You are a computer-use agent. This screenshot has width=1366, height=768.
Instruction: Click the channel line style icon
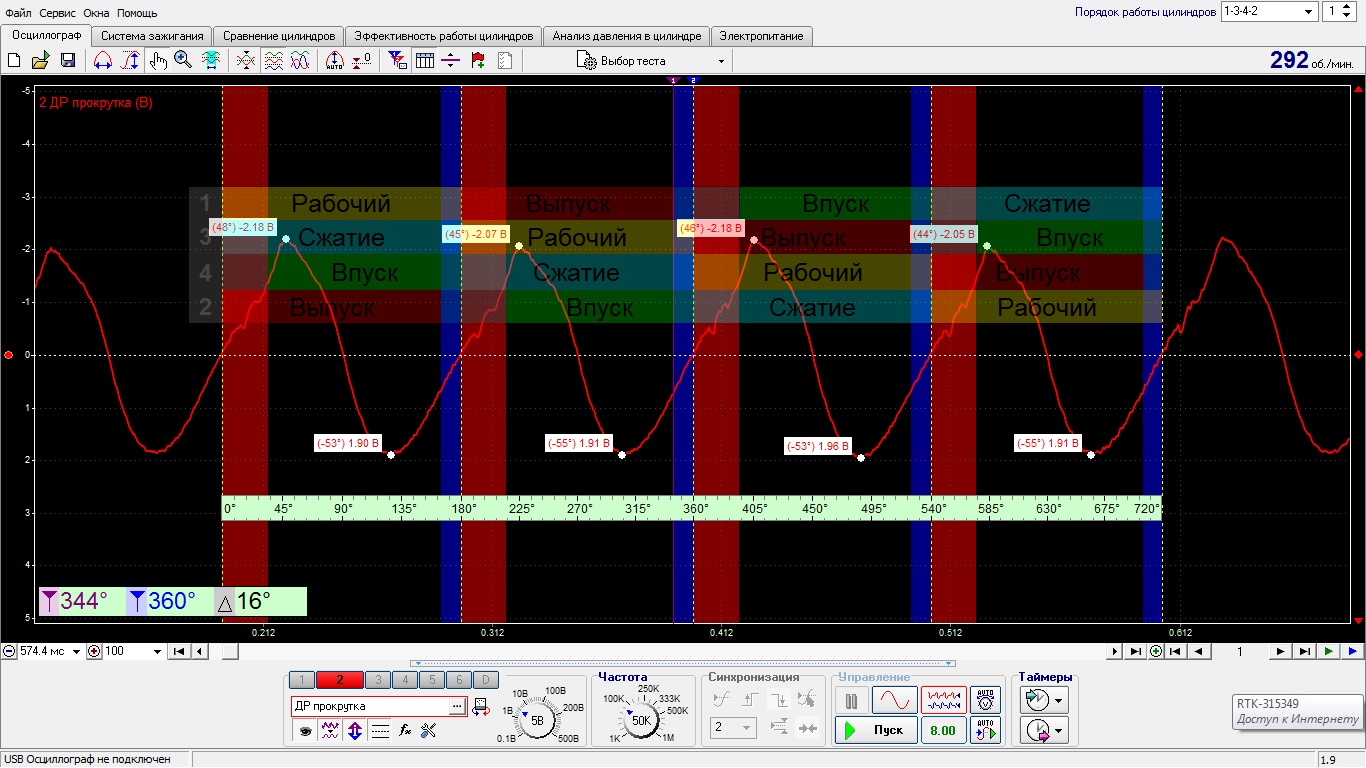pyautogui.click(x=380, y=731)
